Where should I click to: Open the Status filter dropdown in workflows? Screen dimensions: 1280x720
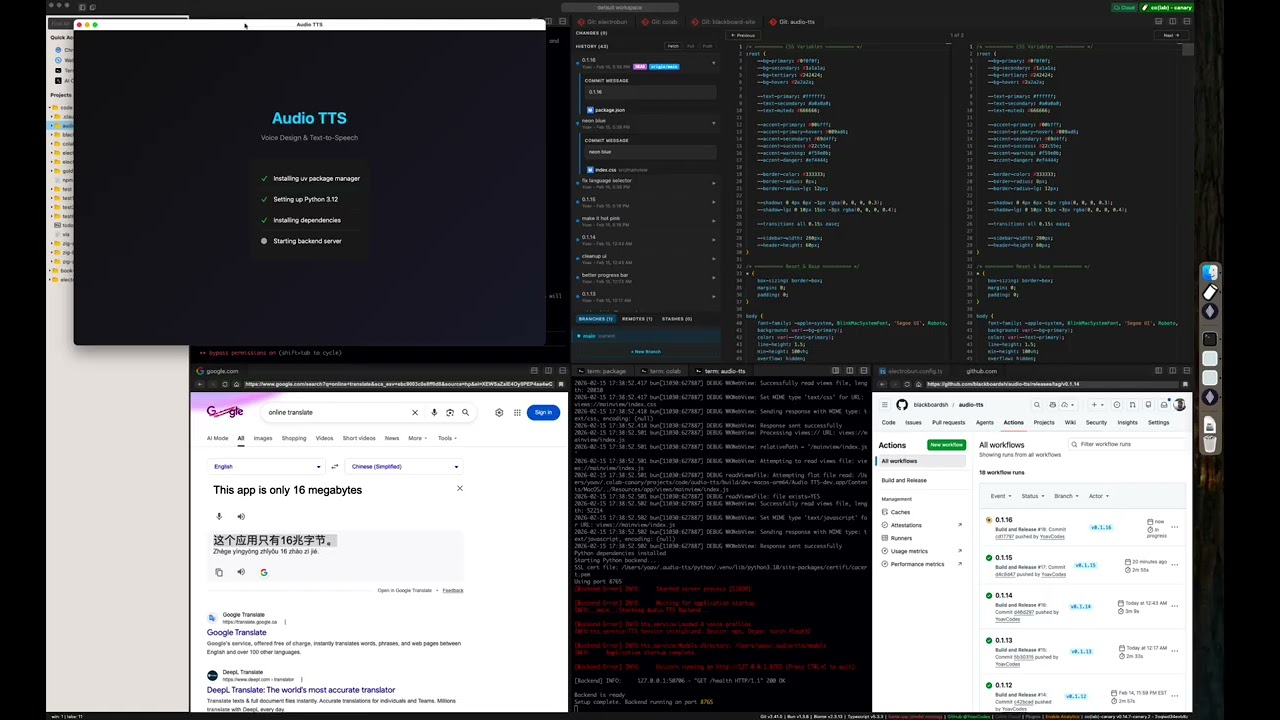pyautogui.click(x=1032, y=496)
